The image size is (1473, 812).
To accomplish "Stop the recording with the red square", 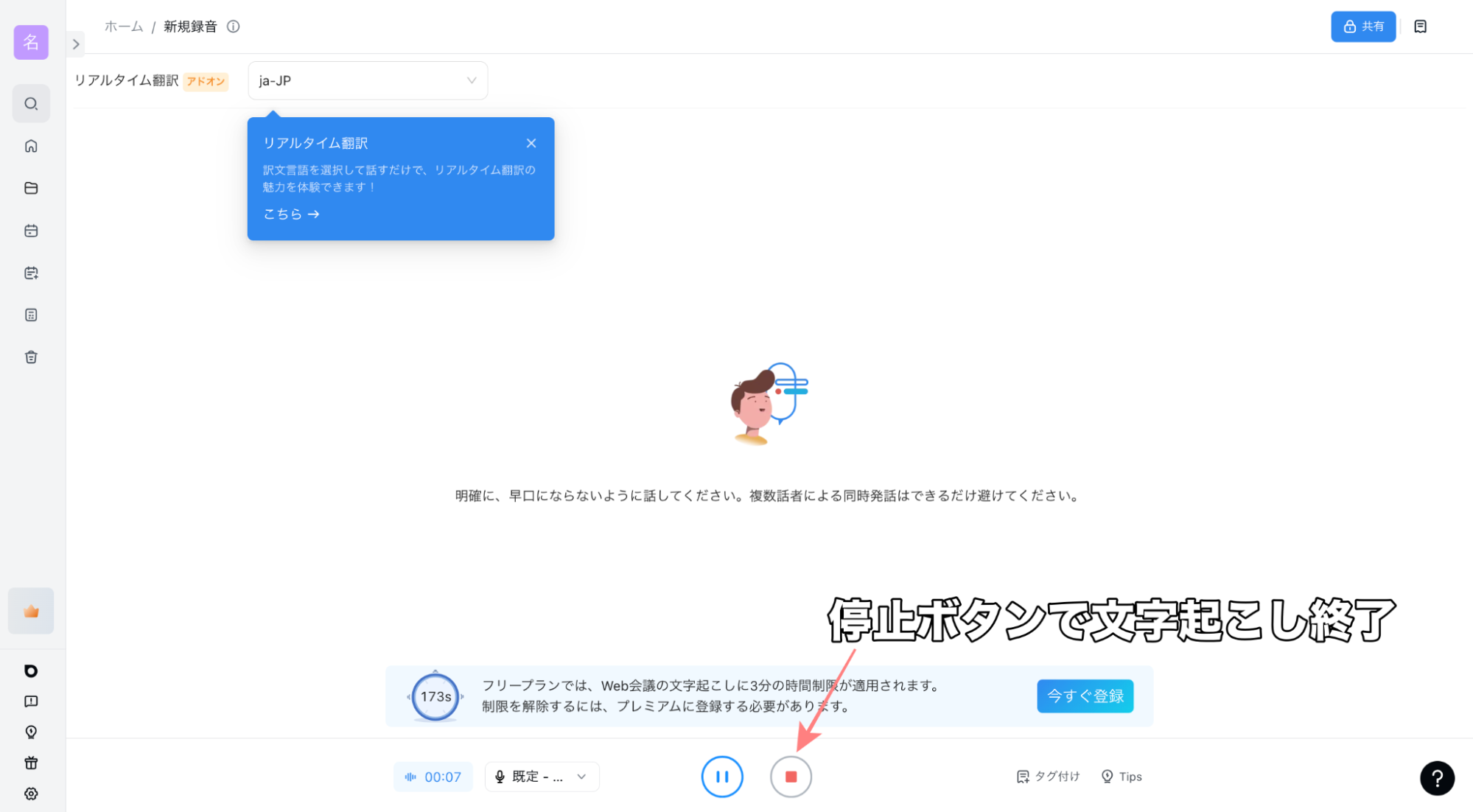I will 791,777.
